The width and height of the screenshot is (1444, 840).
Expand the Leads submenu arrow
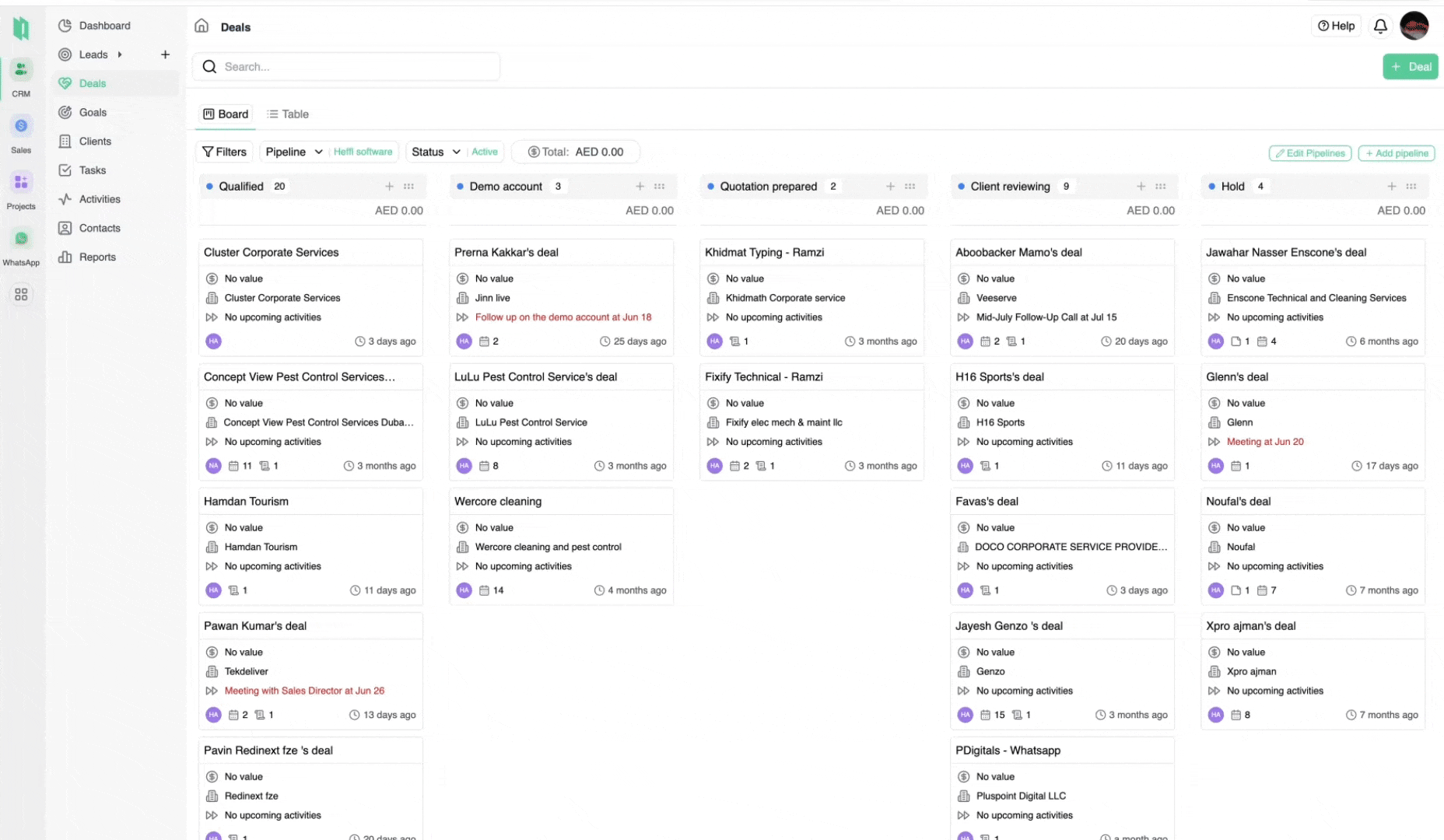pyautogui.click(x=119, y=54)
